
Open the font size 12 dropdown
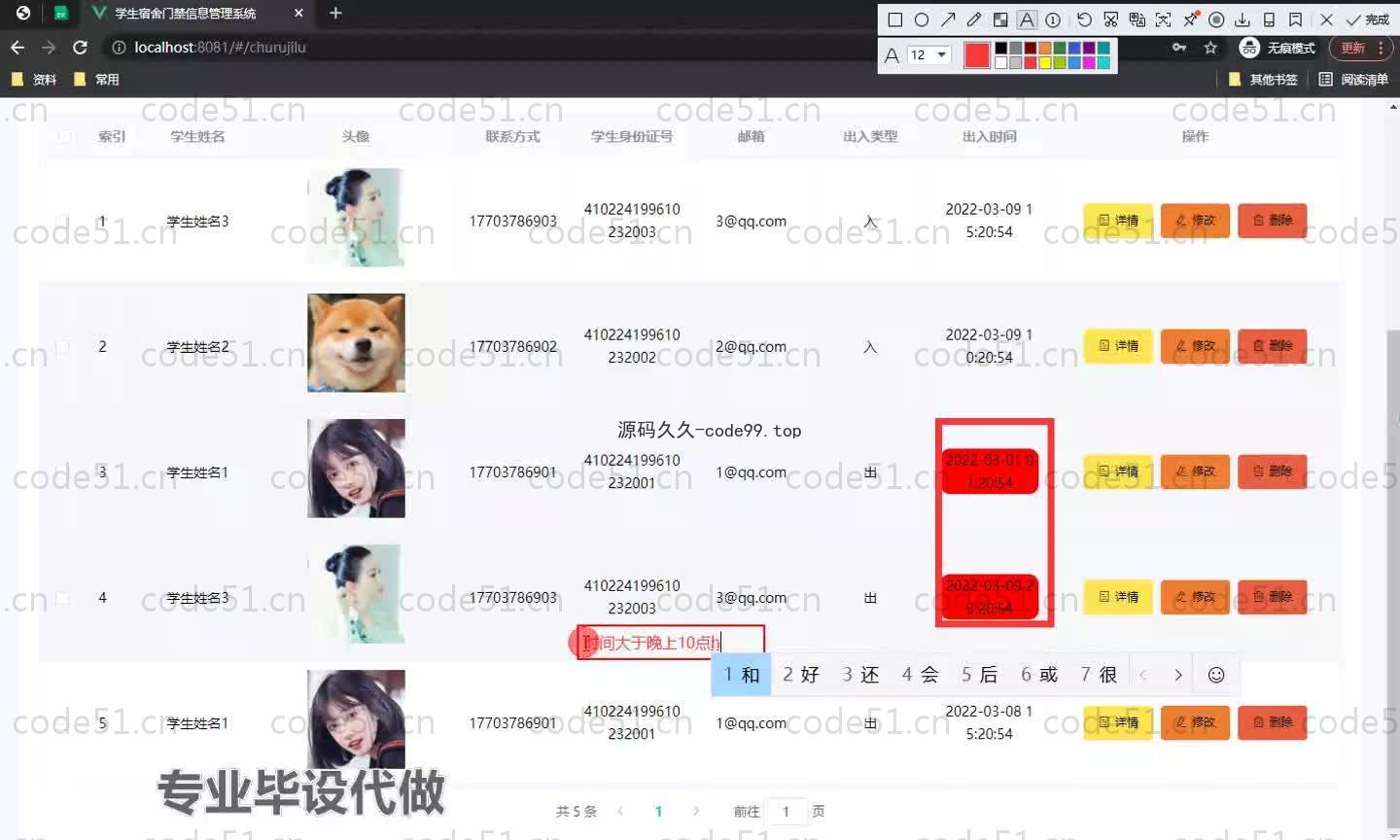point(929,54)
